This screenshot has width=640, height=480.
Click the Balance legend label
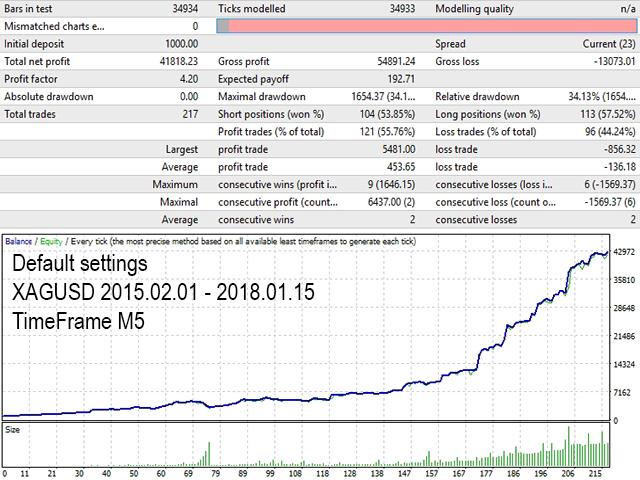19,241
